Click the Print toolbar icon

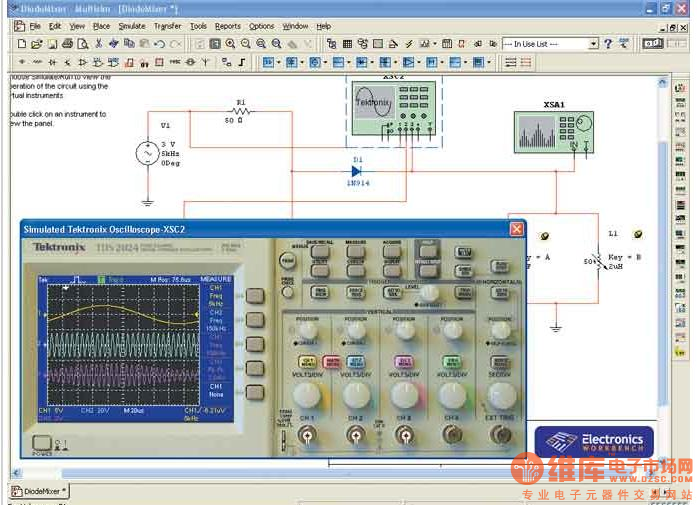[68, 44]
